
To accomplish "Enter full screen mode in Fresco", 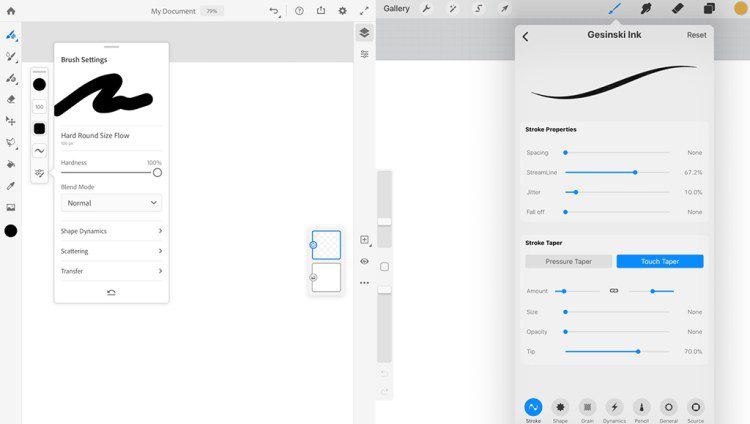I will (364, 11).
